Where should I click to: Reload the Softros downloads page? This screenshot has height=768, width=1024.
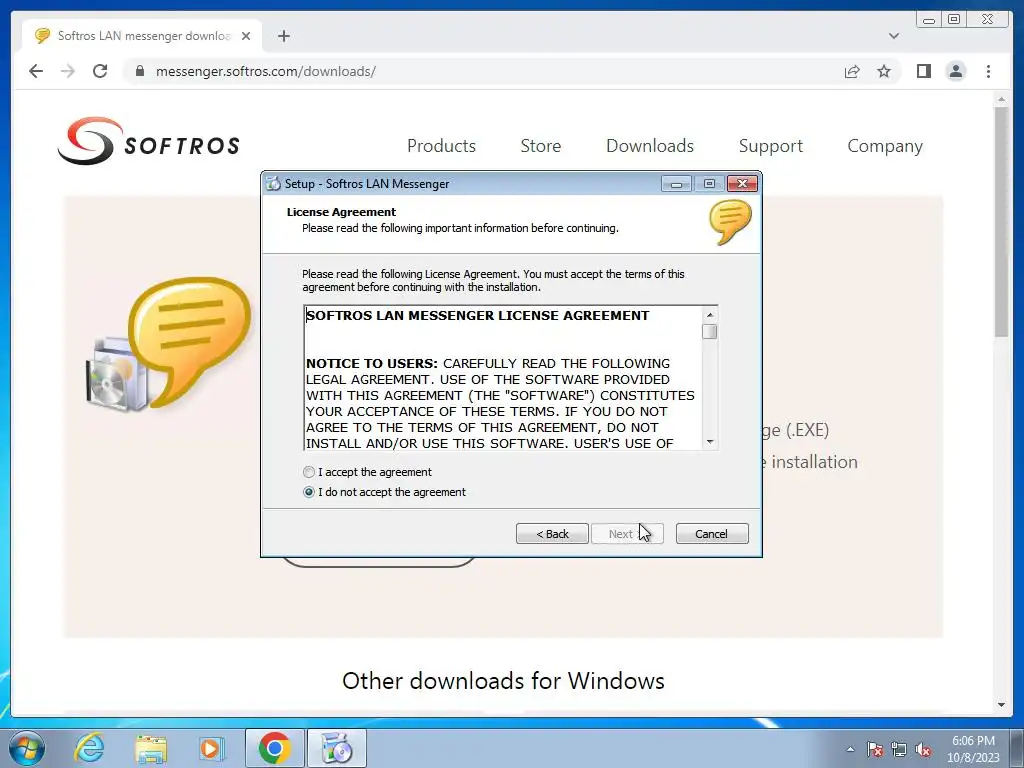100,71
